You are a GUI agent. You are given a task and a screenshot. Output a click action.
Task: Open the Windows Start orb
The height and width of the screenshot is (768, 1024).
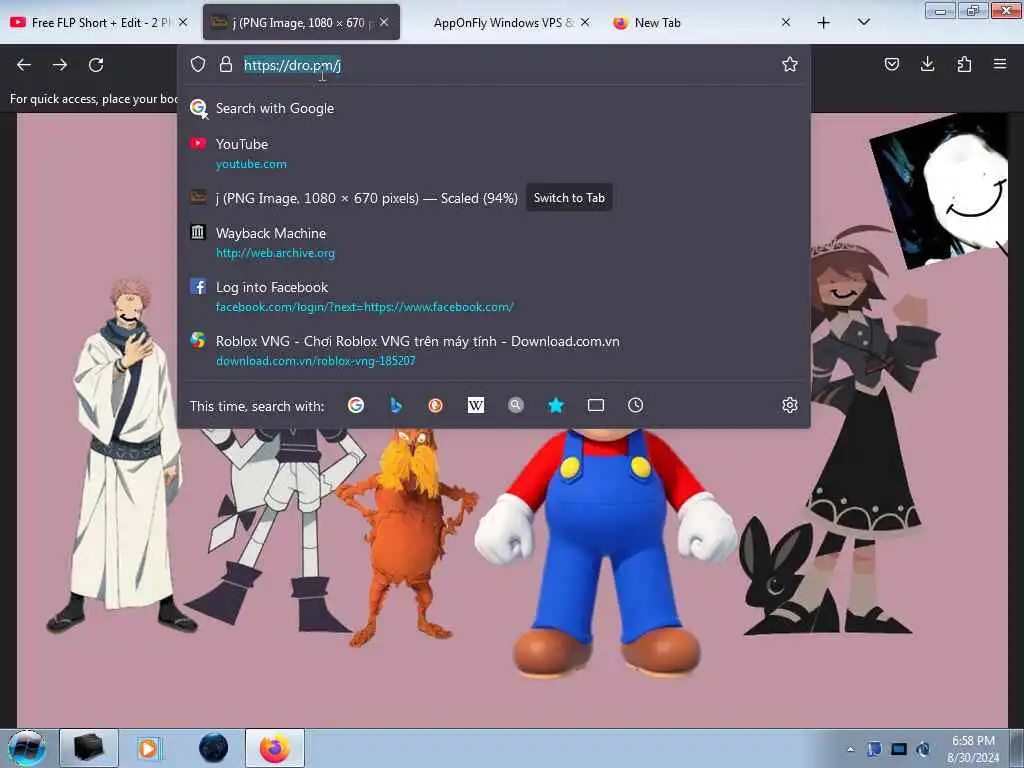tap(26, 749)
